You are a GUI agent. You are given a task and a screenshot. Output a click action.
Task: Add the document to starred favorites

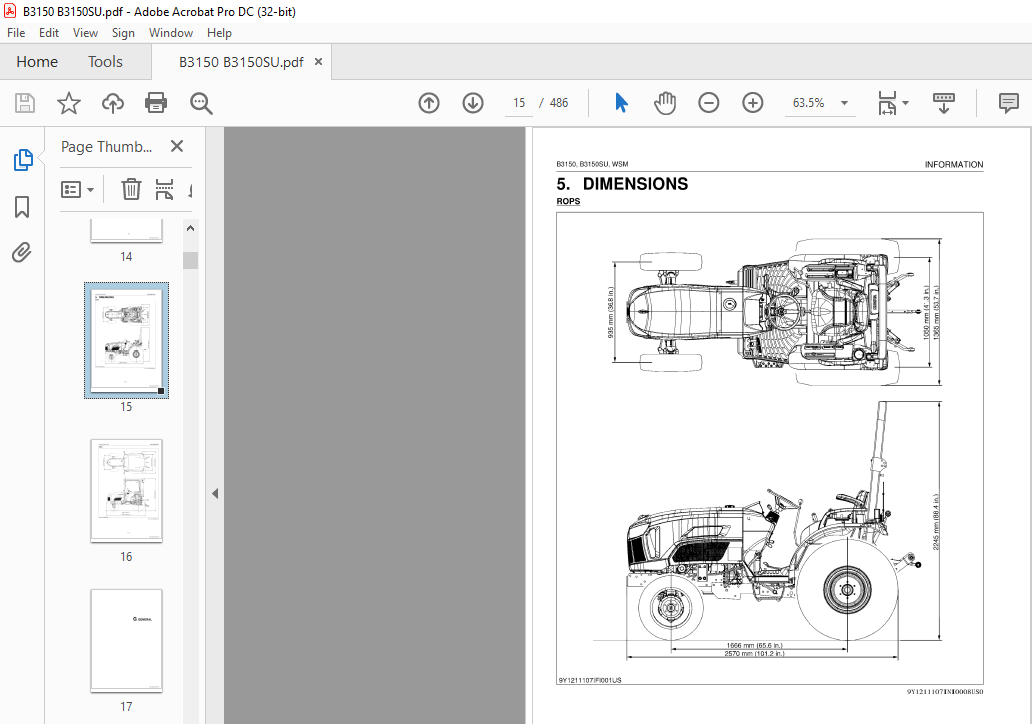(68, 103)
